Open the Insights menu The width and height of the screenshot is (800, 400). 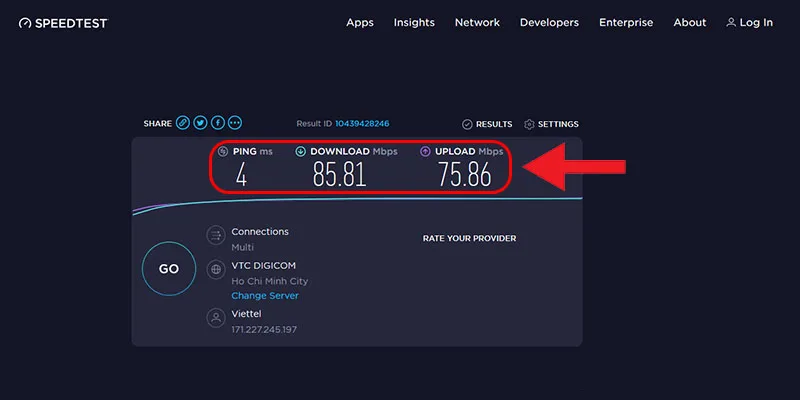[414, 22]
